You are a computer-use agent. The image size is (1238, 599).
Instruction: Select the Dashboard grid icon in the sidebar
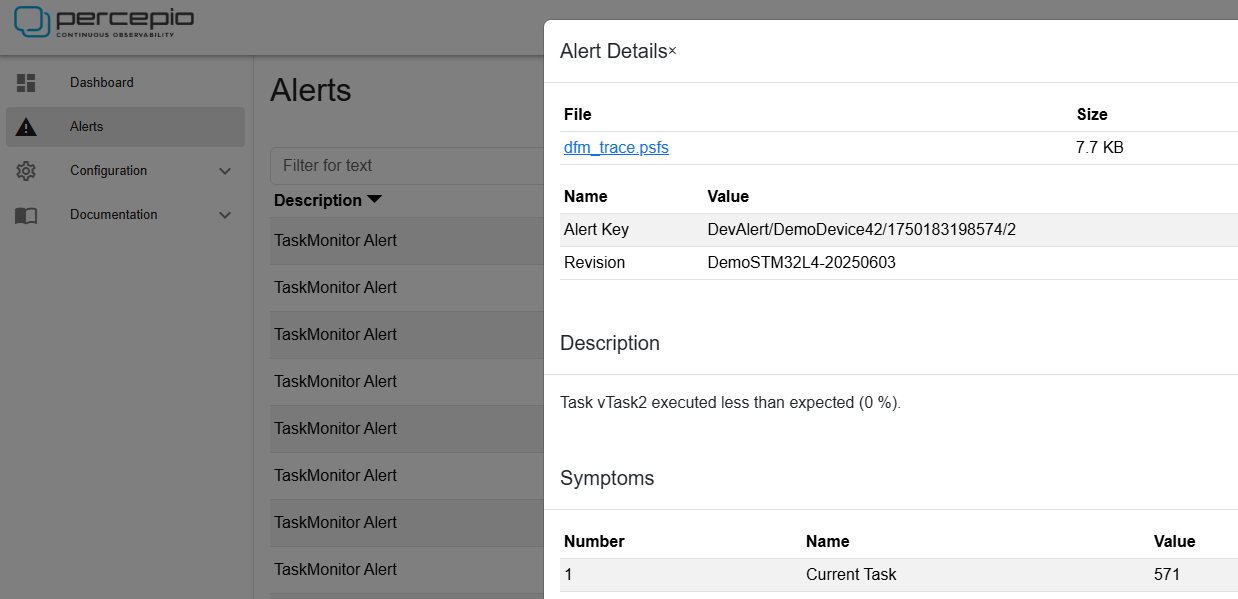point(26,82)
